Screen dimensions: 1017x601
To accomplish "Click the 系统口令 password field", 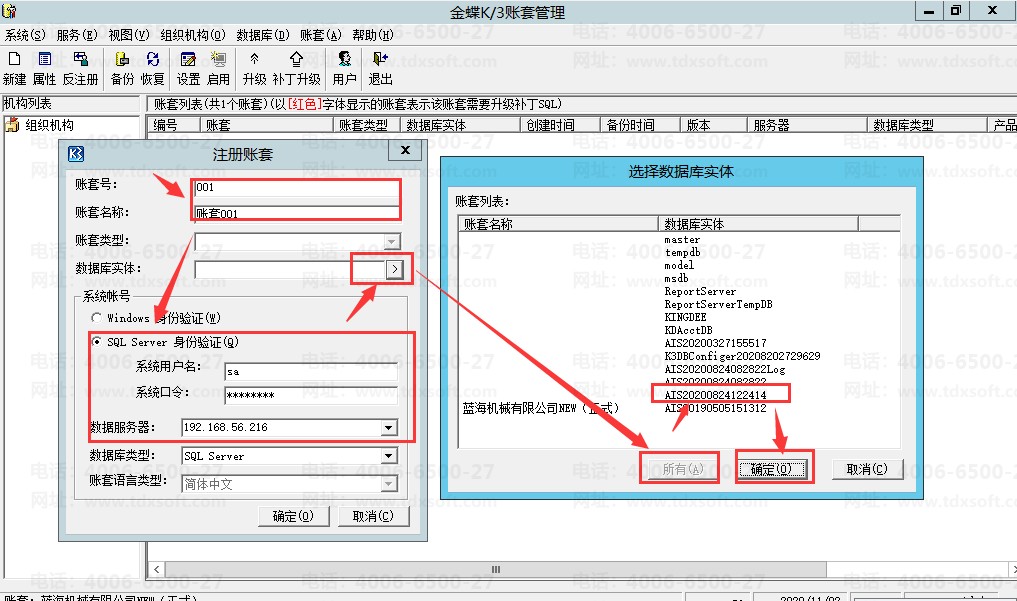I will tap(311, 395).
